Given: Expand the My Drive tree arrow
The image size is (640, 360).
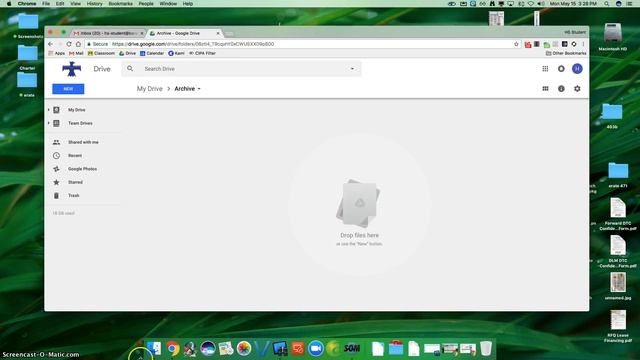Looking at the screenshot, I should tap(49, 110).
